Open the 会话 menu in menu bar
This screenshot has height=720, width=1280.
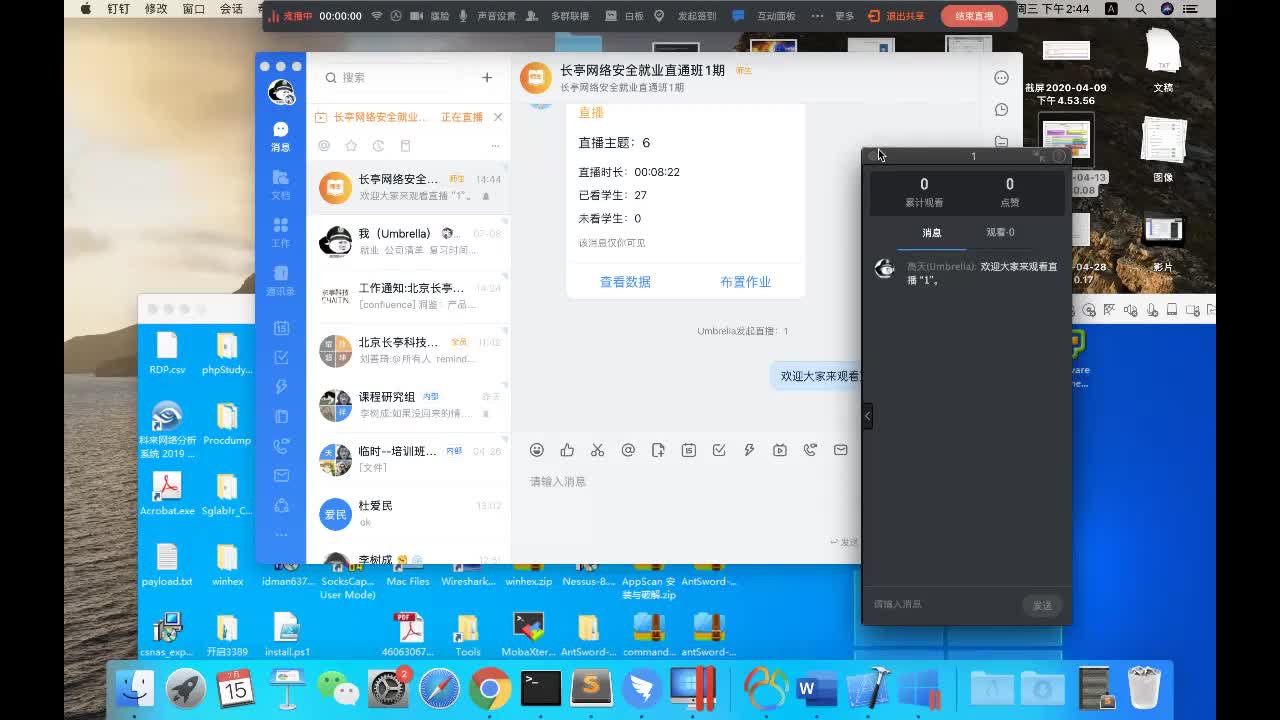[231, 8]
